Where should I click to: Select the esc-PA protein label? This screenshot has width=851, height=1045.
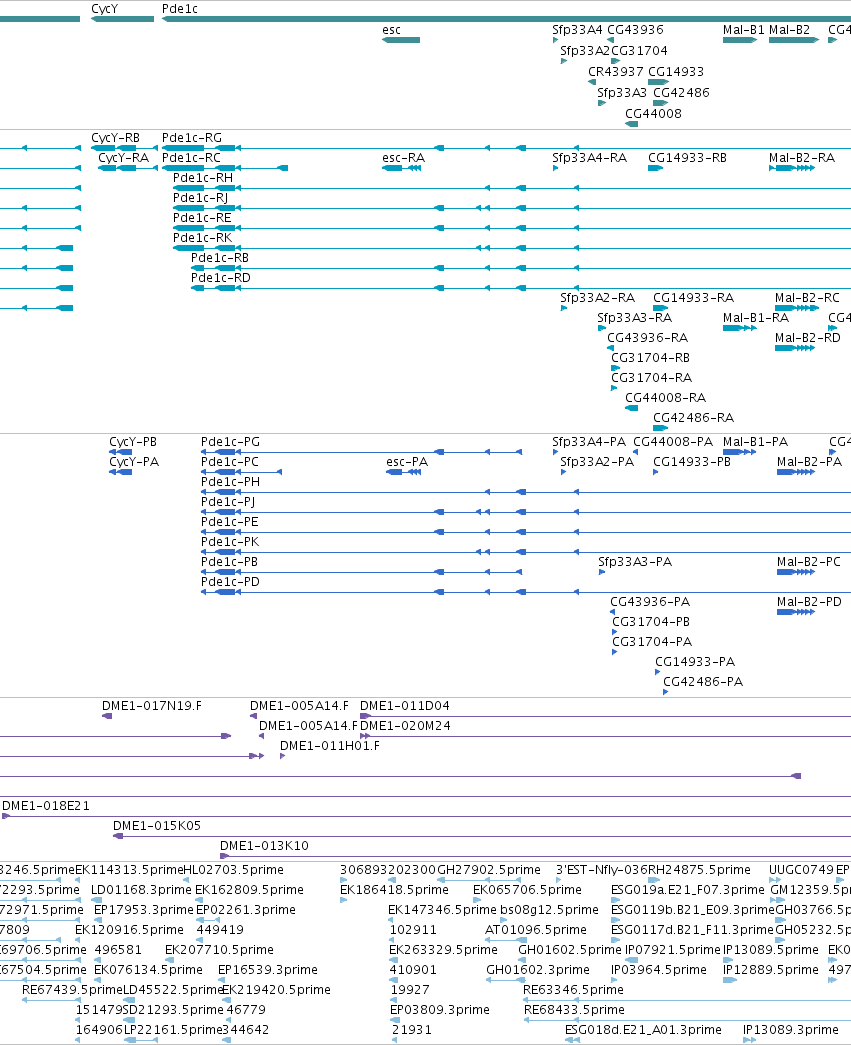[407, 461]
